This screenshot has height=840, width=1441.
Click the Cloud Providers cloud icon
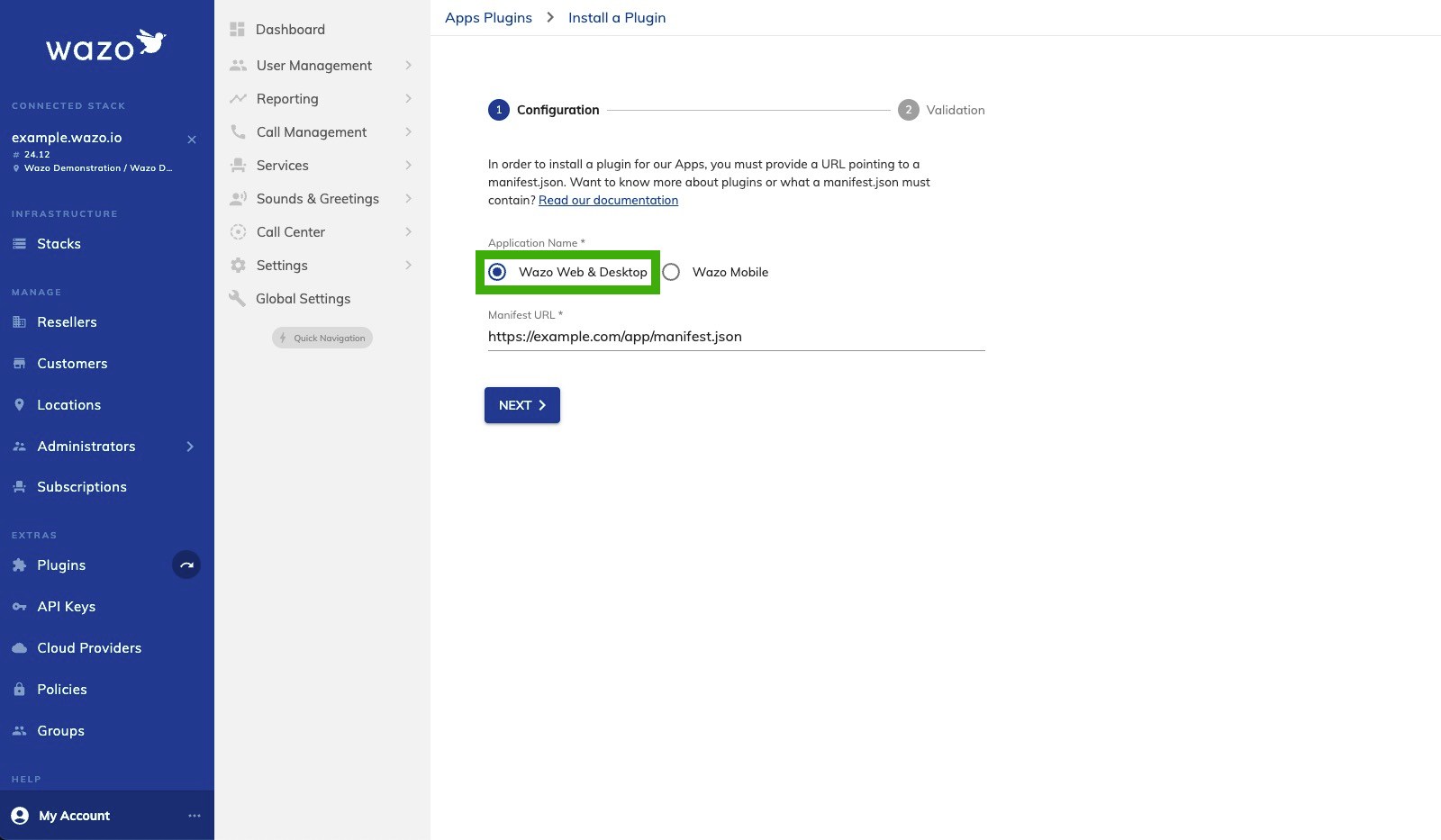pos(19,648)
